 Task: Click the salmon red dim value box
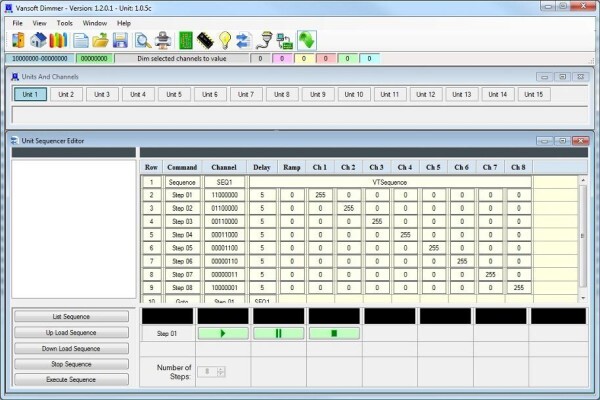(x=326, y=59)
